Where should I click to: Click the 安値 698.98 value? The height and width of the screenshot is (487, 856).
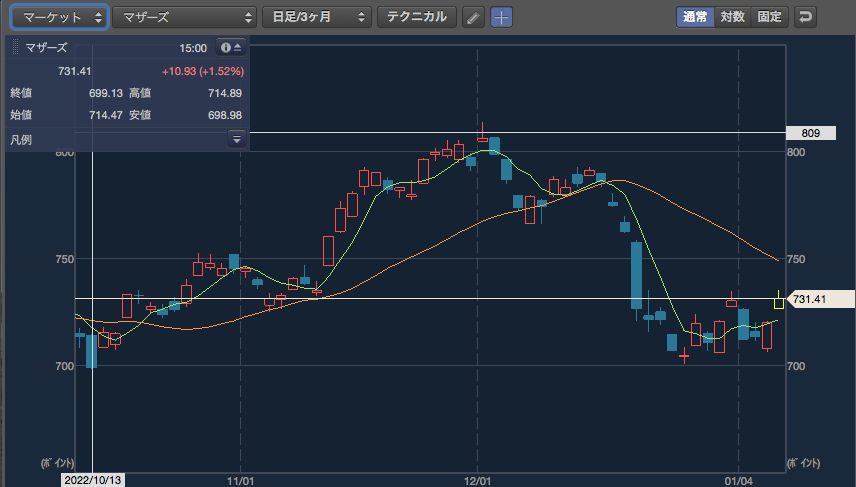(x=225, y=115)
